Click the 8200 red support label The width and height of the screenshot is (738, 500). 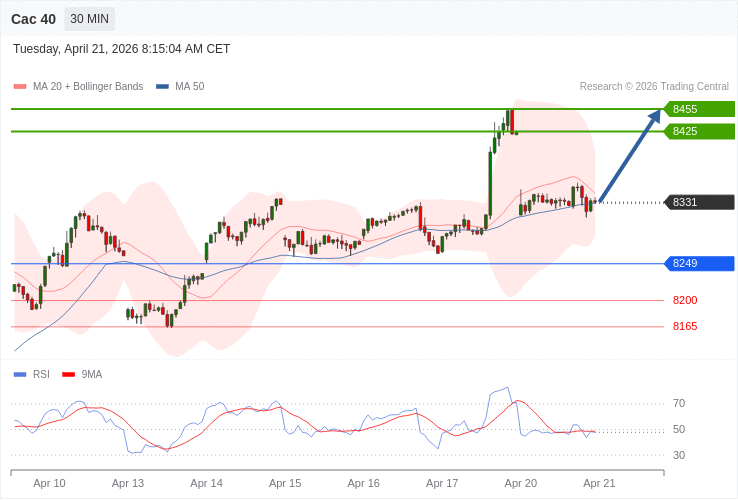pos(685,300)
